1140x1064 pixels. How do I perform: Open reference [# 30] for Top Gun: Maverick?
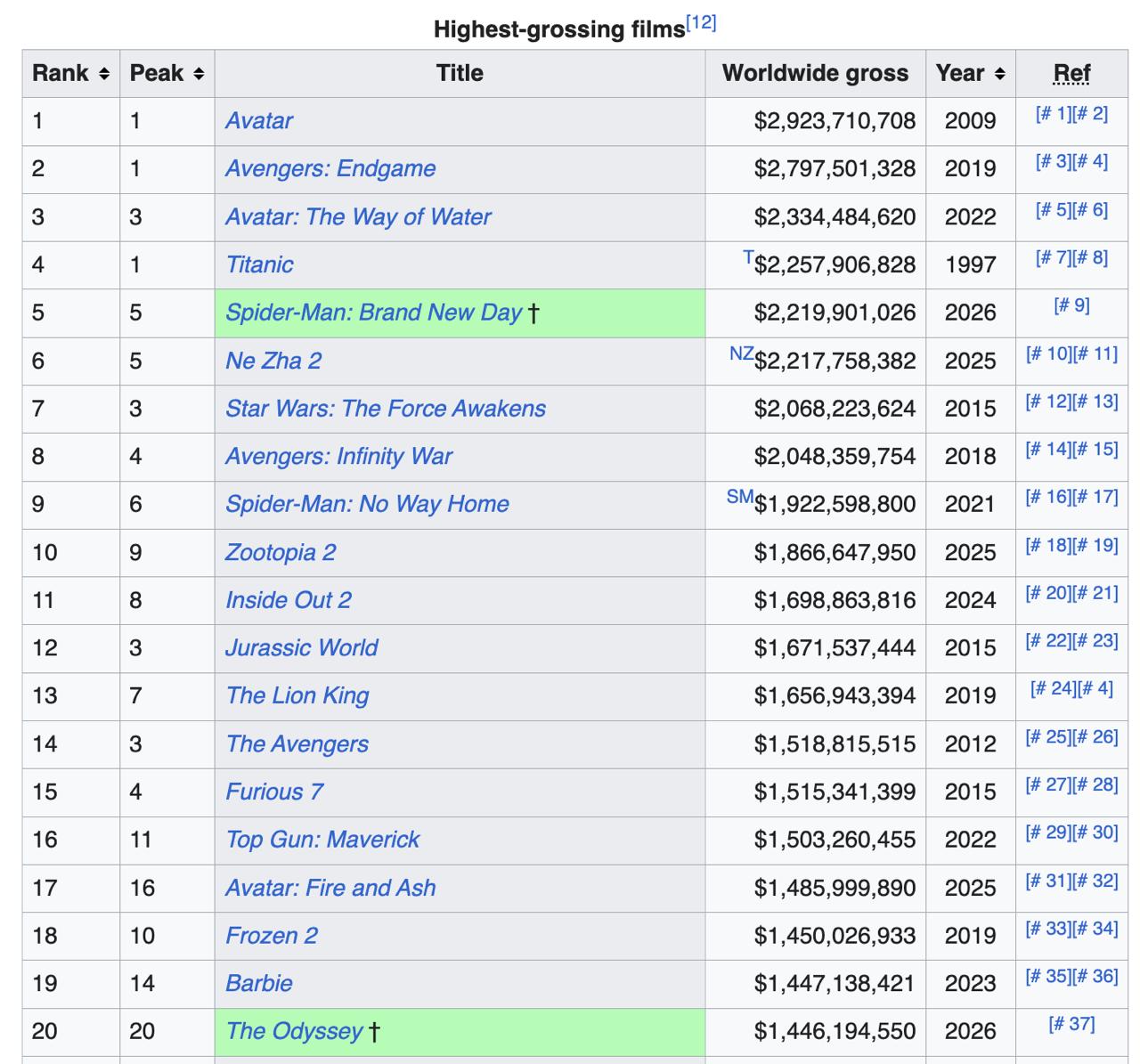[1095, 833]
